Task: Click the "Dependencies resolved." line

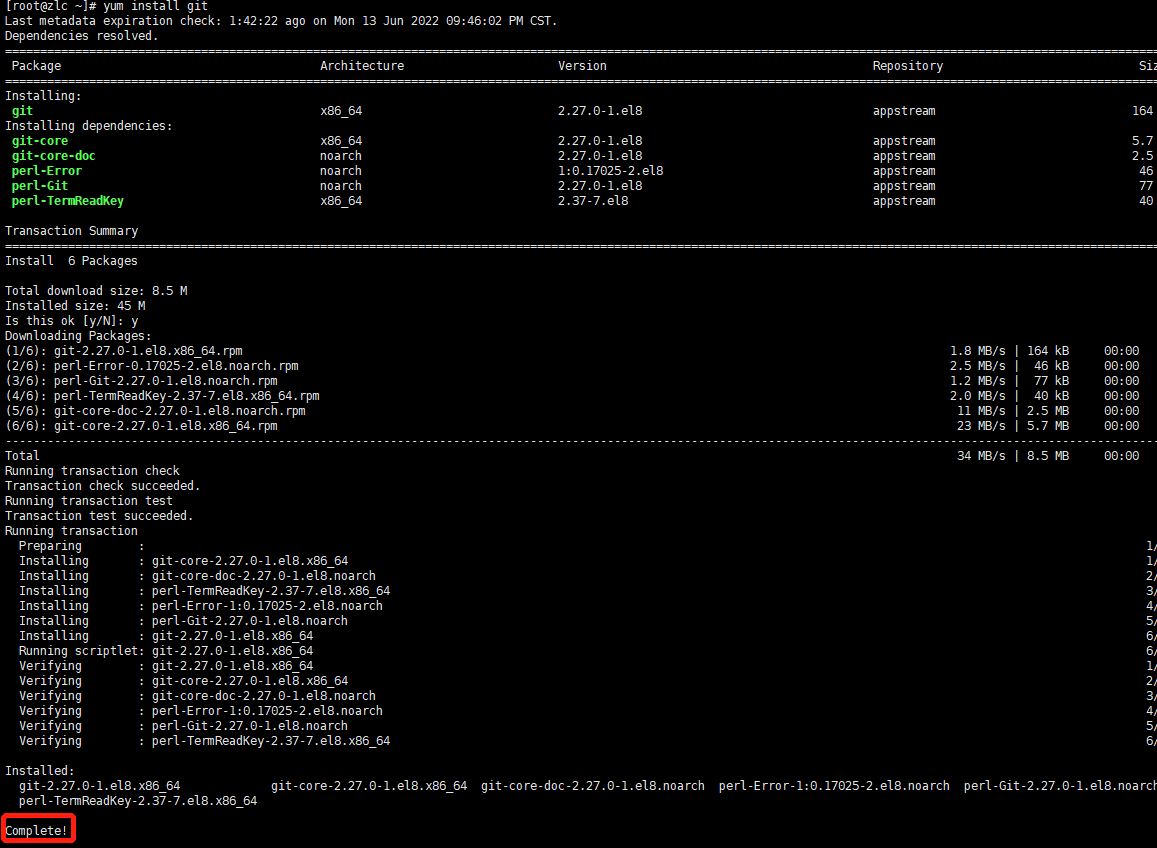Action: [x=82, y=36]
